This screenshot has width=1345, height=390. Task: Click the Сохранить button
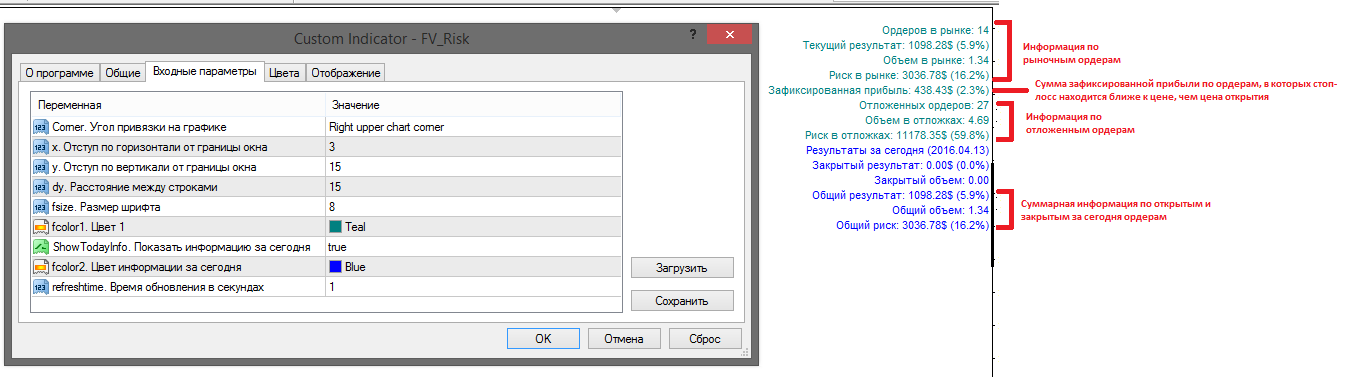pyautogui.click(x=682, y=300)
